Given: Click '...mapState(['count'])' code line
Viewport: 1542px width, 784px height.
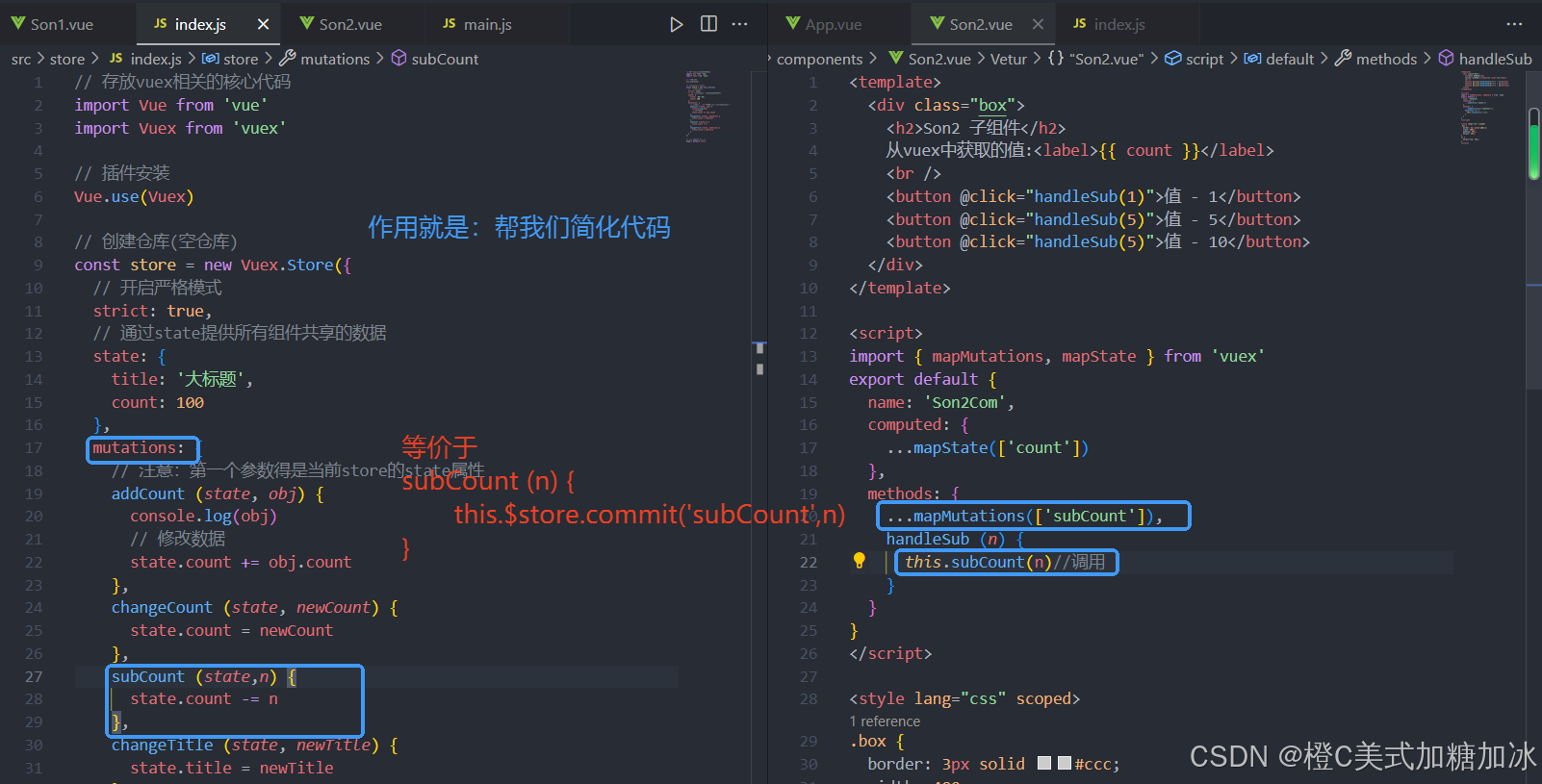Looking at the screenshot, I should click(x=988, y=447).
